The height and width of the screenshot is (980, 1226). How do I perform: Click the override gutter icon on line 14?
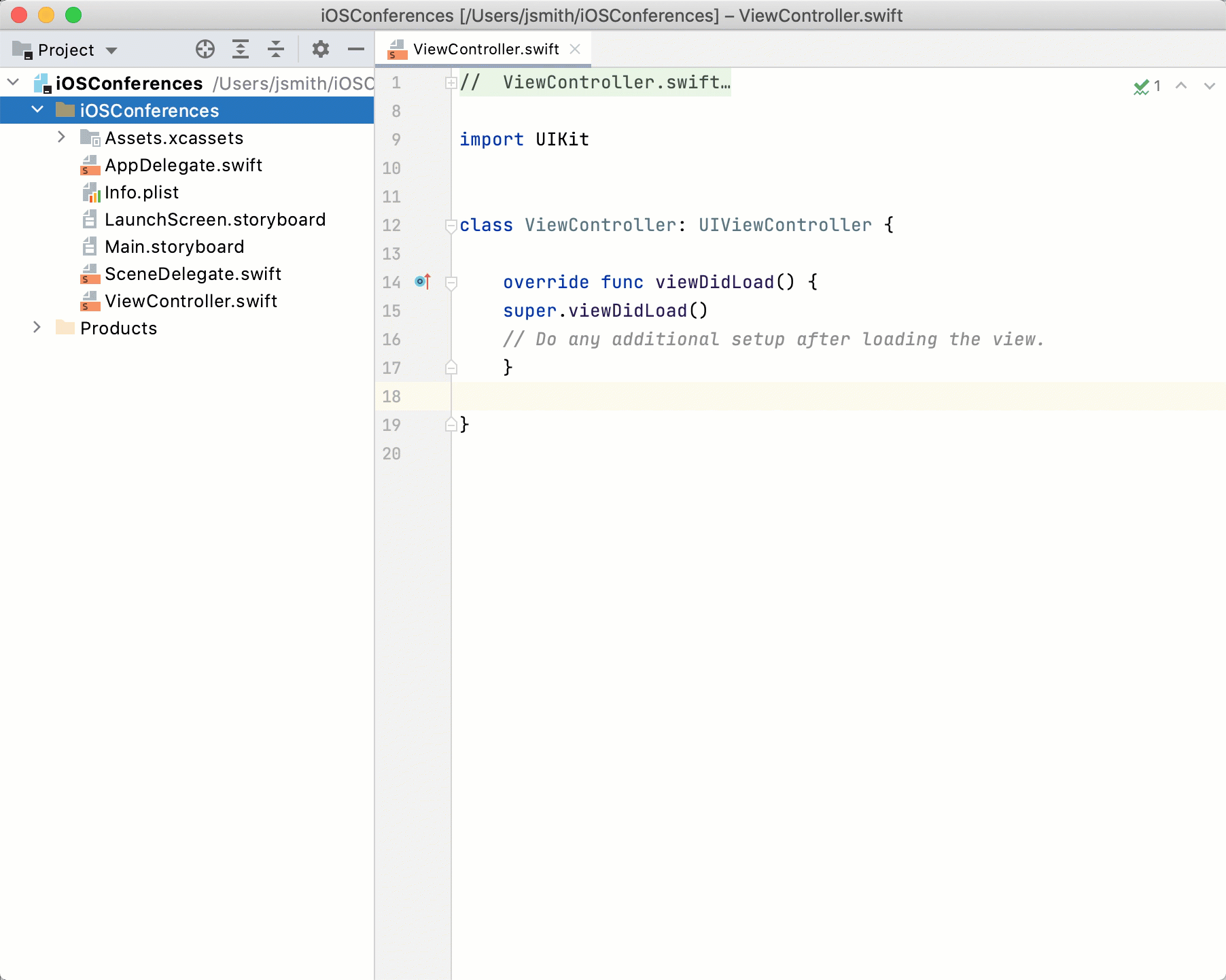coord(422,281)
